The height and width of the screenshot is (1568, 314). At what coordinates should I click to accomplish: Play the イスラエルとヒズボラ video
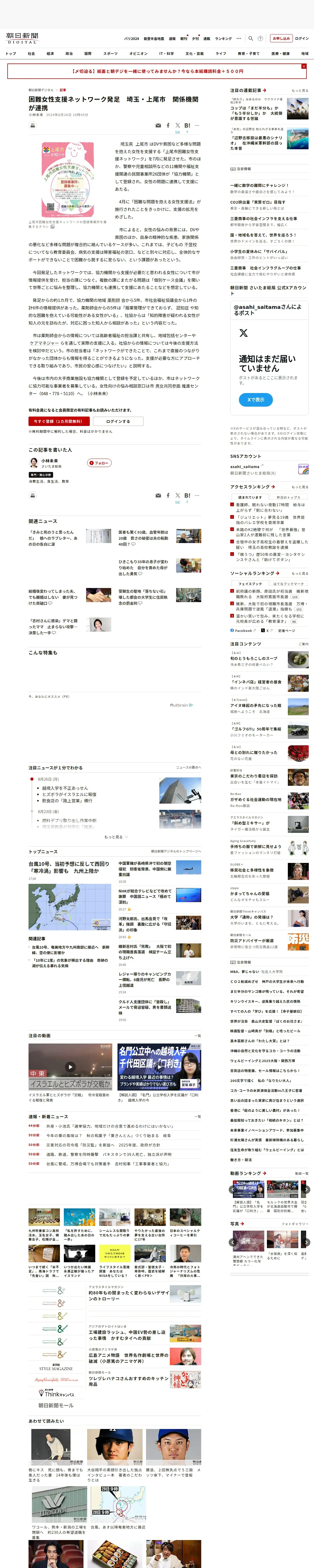point(70,1067)
